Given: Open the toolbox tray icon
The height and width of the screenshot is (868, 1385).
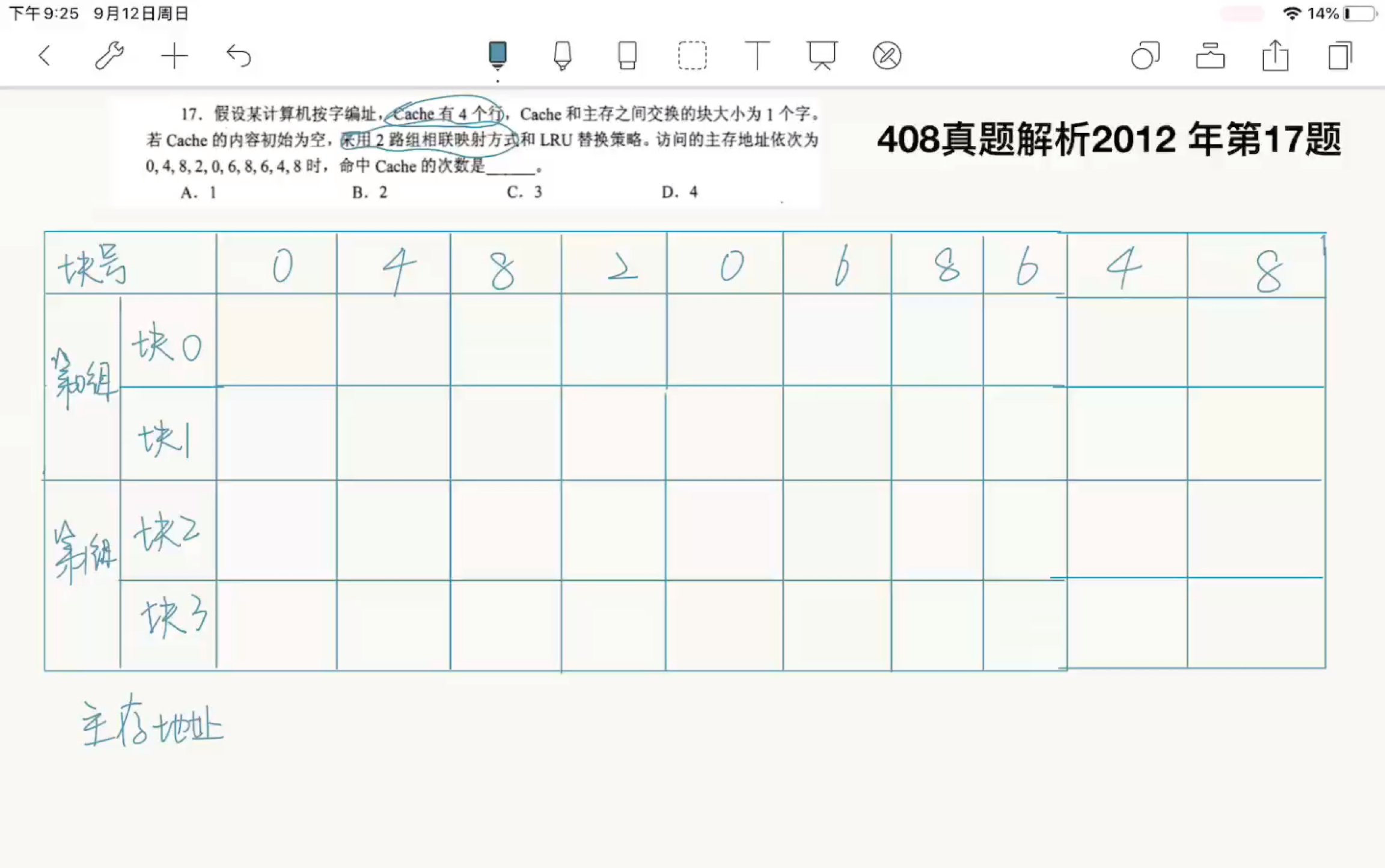Looking at the screenshot, I should [x=1210, y=56].
